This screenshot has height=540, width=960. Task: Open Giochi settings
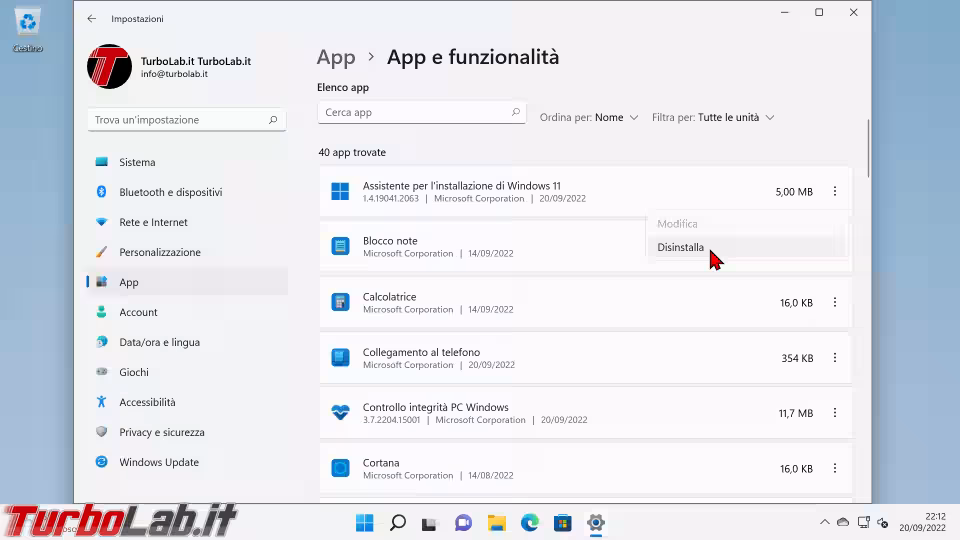[187, 372]
